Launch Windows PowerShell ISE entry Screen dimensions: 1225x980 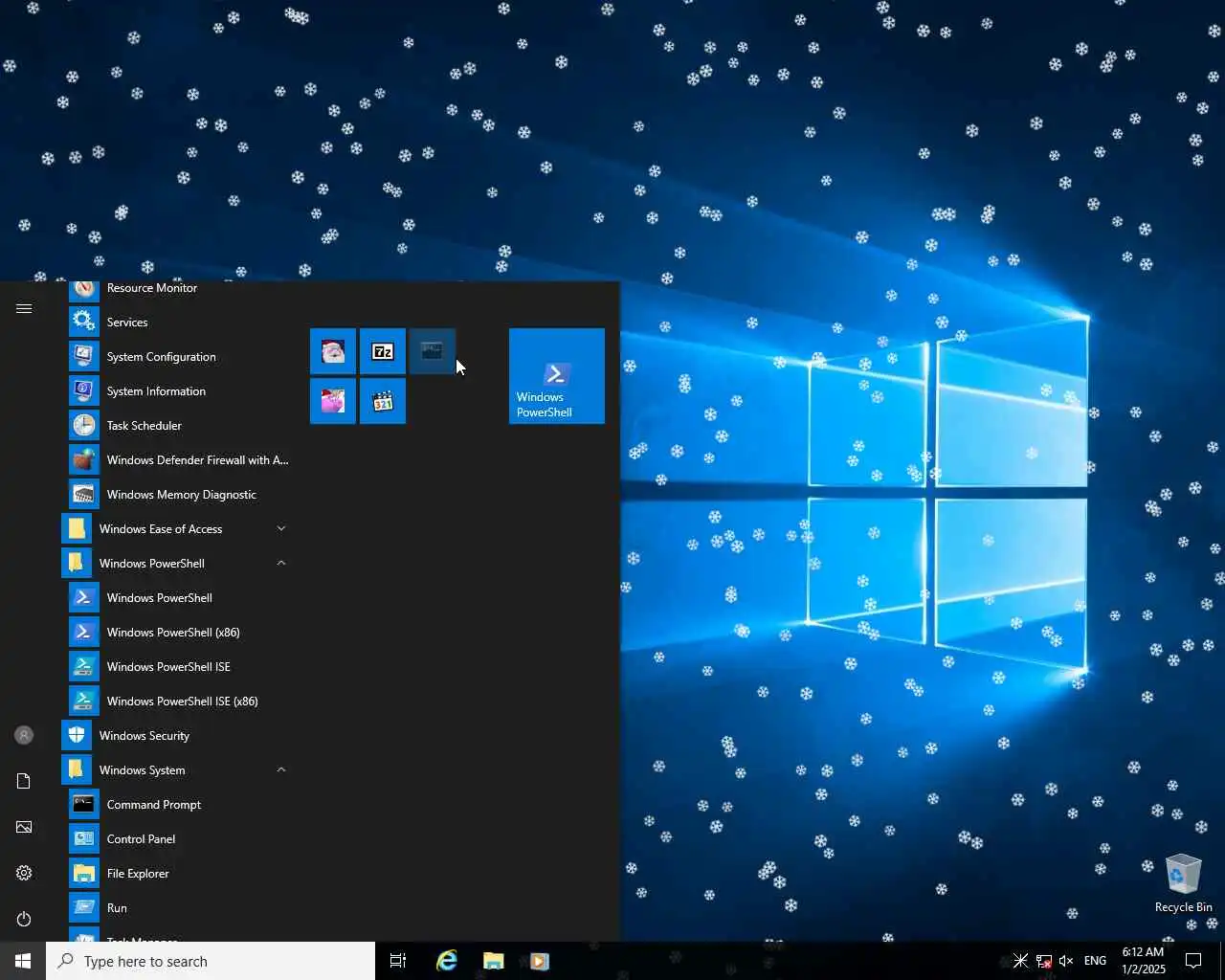(x=177, y=666)
